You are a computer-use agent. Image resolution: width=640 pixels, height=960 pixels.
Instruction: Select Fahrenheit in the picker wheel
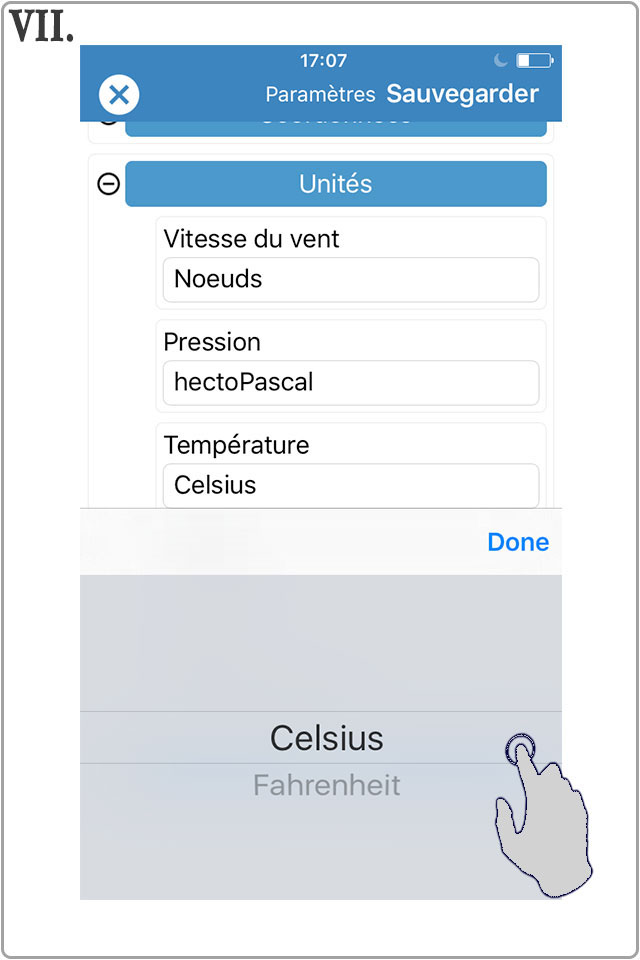(x=327, y=785)
